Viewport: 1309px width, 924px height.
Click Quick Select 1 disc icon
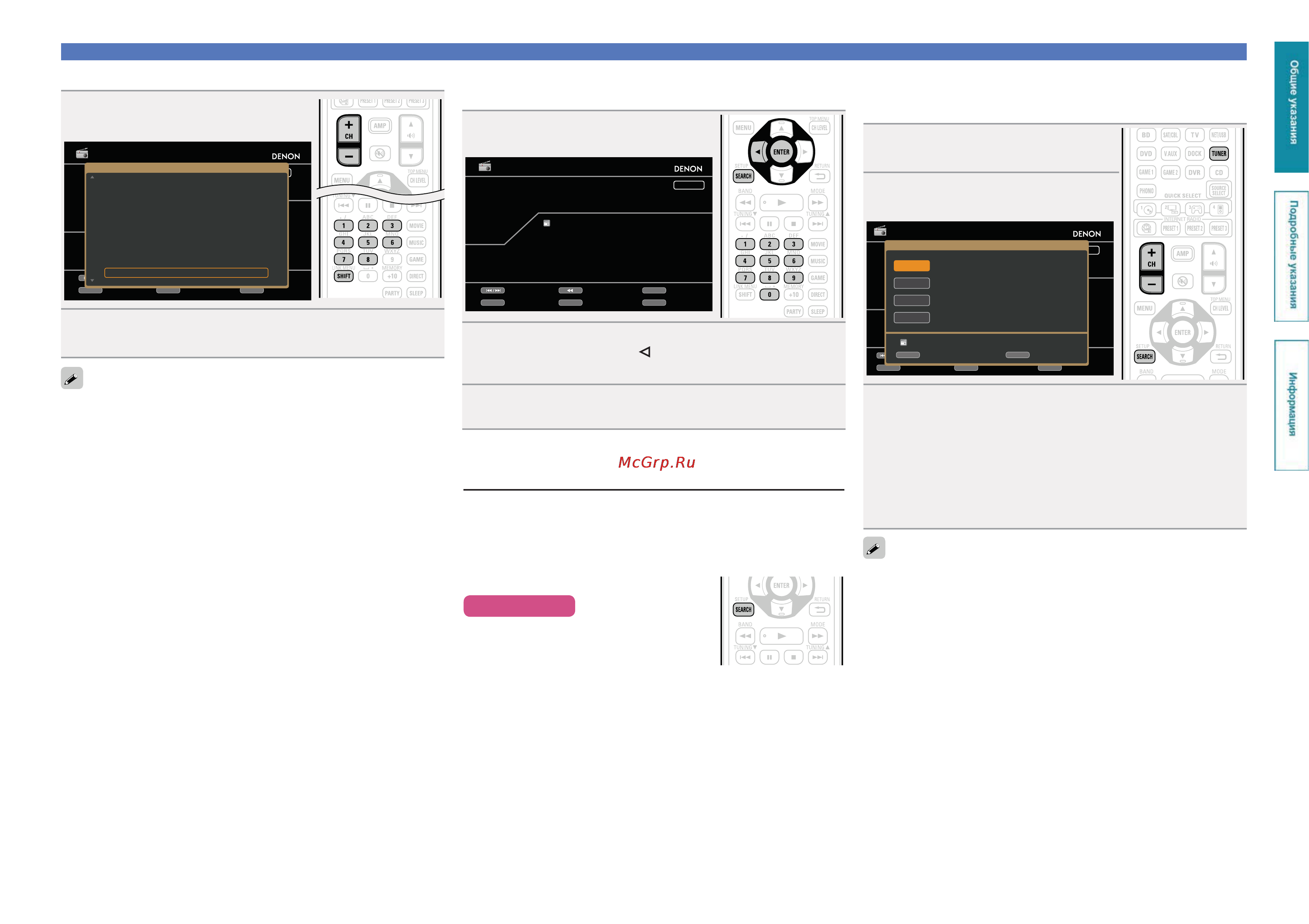tap(1146, 210)
